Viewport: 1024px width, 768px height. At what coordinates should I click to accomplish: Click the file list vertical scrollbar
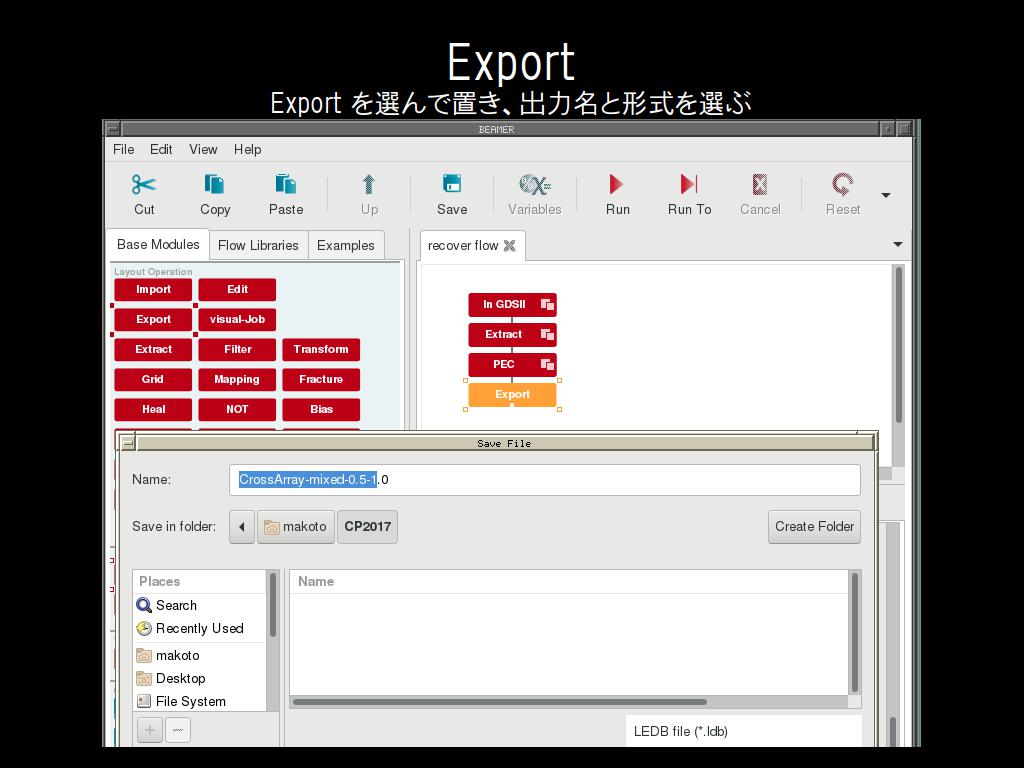[854, 632]
